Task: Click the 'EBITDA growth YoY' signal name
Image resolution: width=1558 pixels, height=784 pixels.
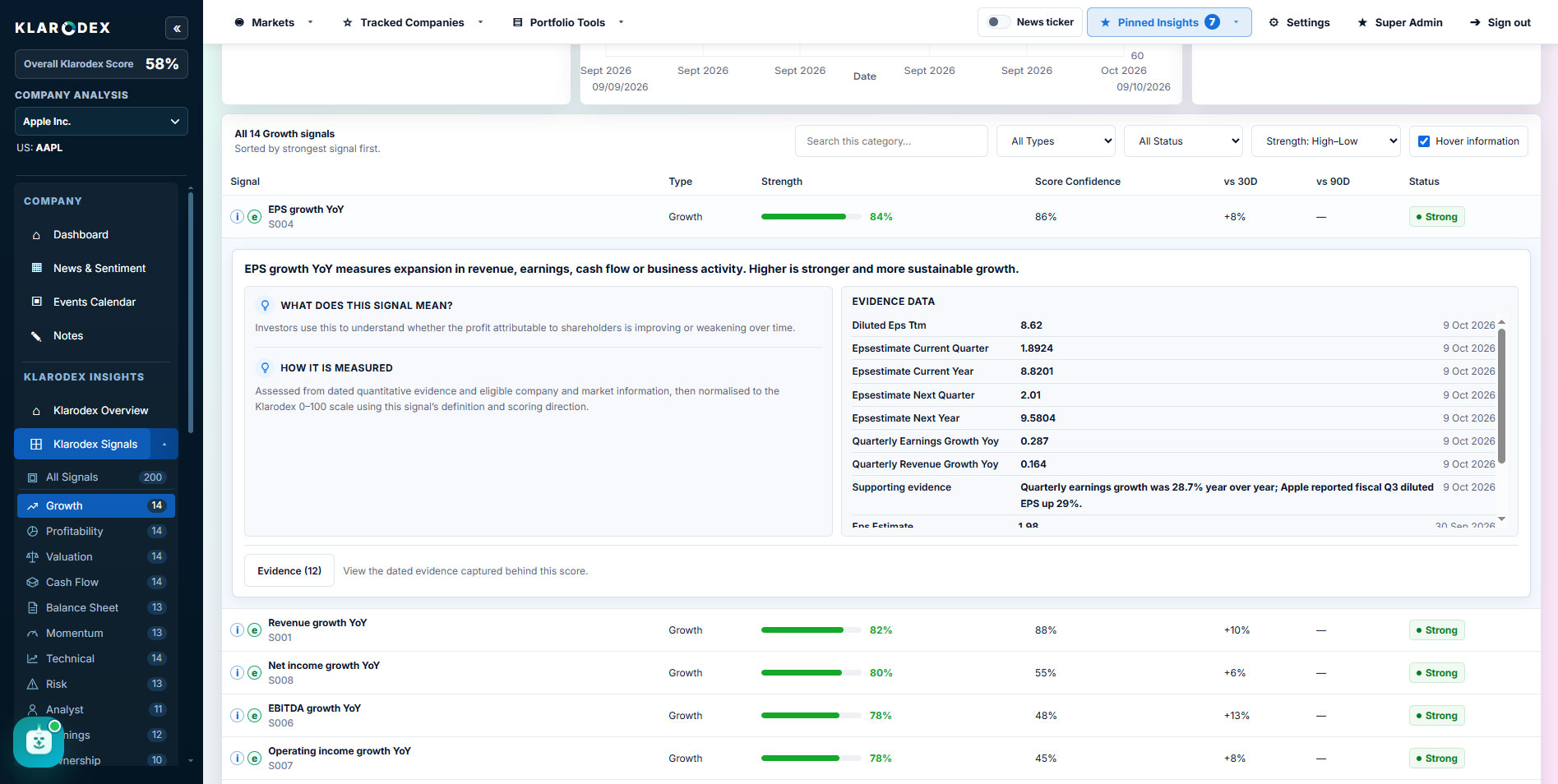Action: [x=315, y=708]
